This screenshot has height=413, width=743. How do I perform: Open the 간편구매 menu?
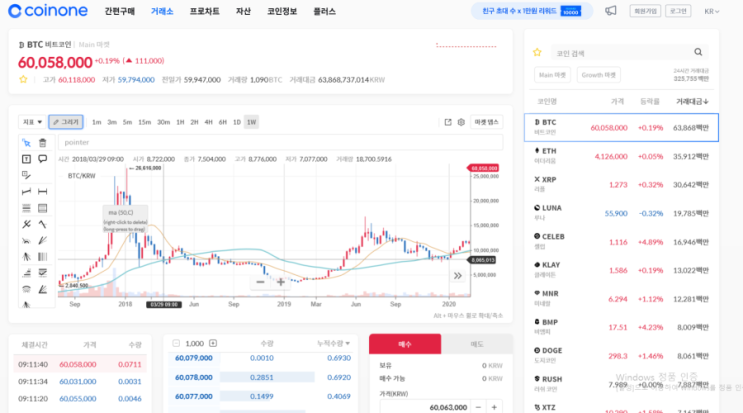(119, 11)
